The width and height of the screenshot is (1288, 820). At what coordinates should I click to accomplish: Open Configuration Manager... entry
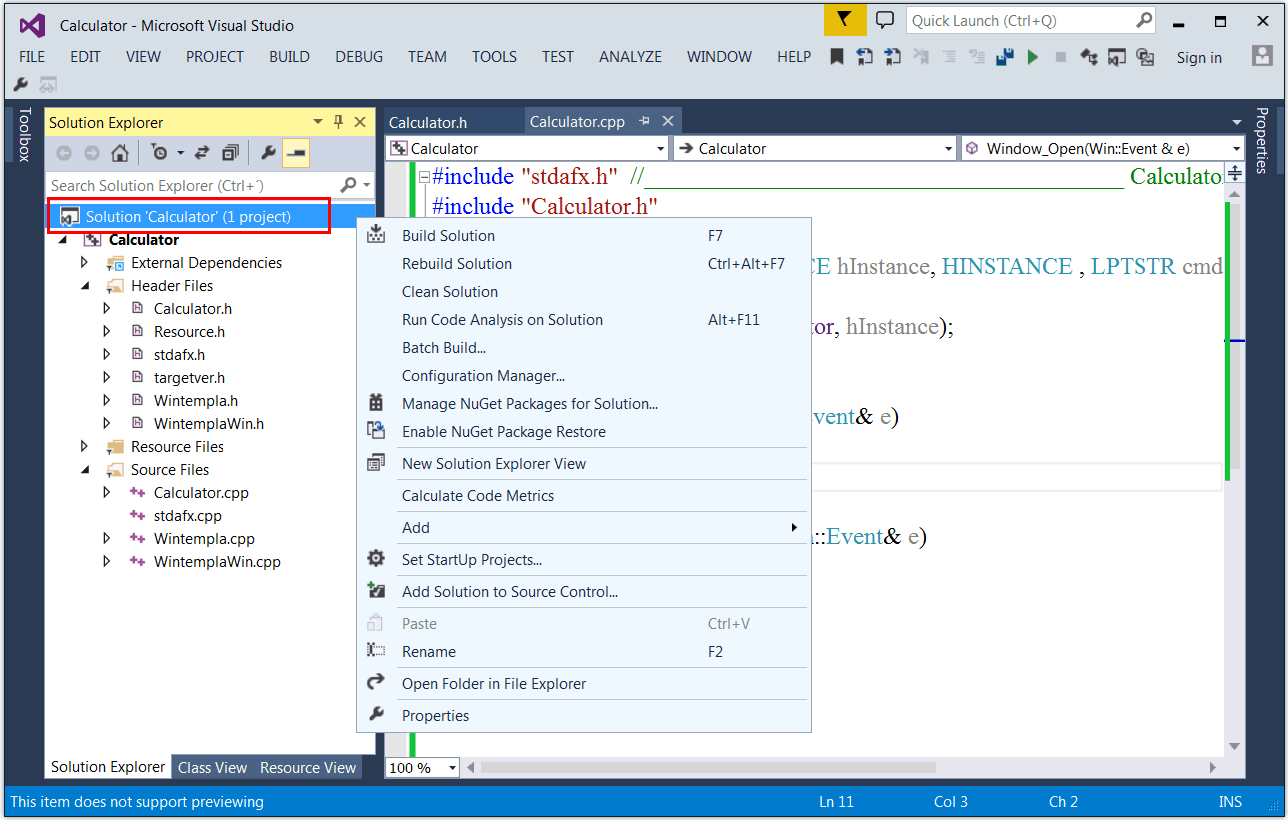[x=583, y=376]
